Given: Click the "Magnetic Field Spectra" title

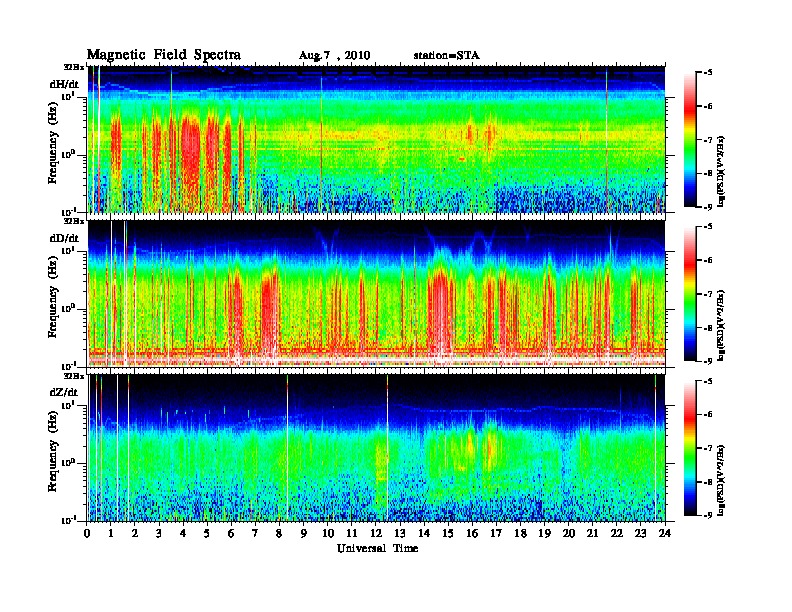Looking at the screenshot, I should [x=164, y=55].
